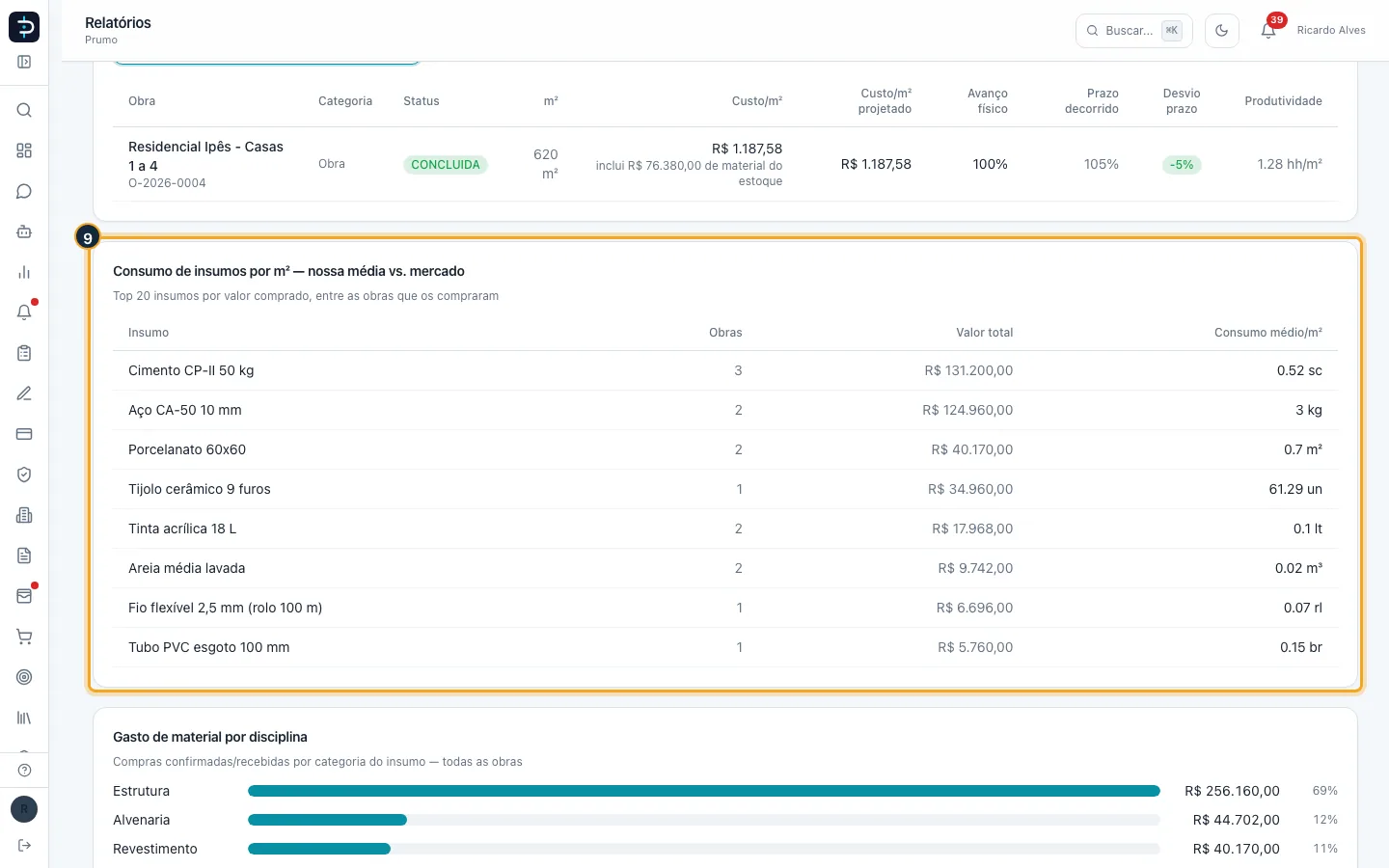Open the target goals sidebar icon

tap(24, 677)
